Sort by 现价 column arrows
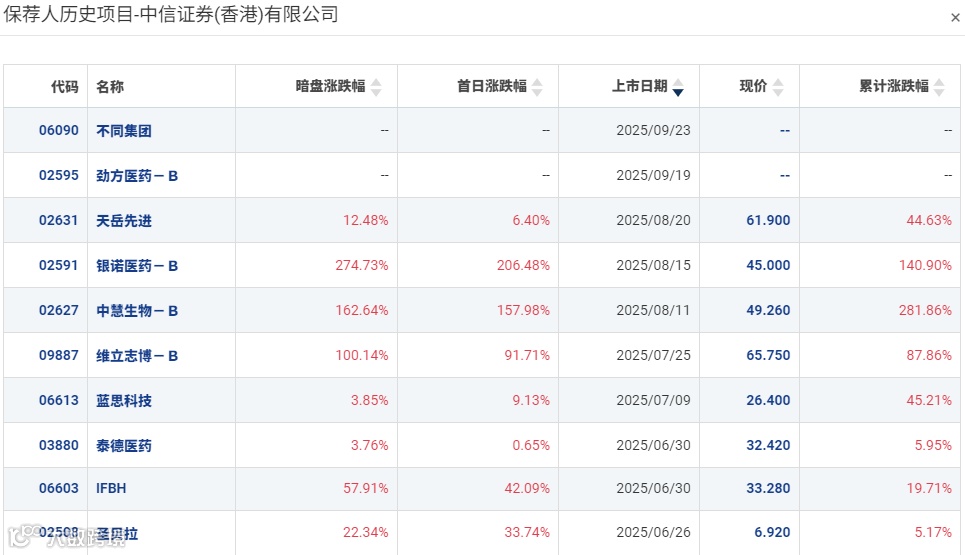Viewport: 965px width, 555px height. click(778, 87)
